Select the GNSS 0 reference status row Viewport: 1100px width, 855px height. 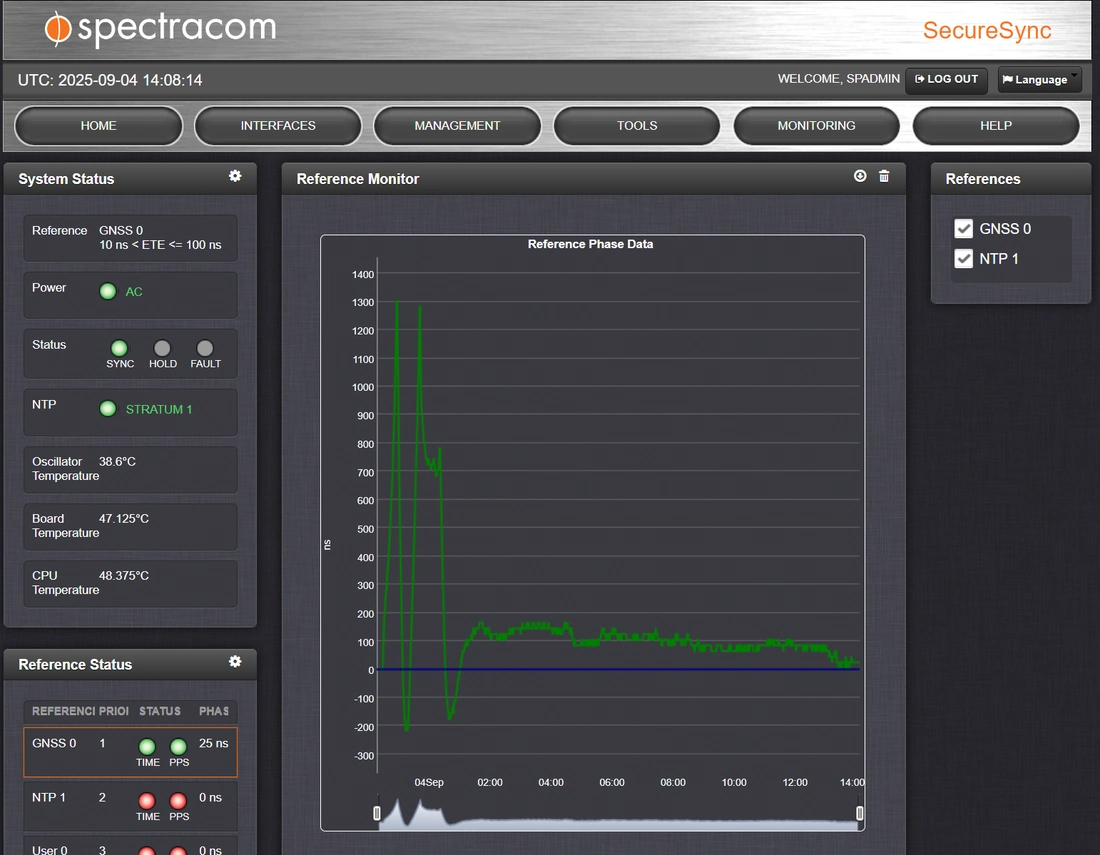click(x=130, y=752)
